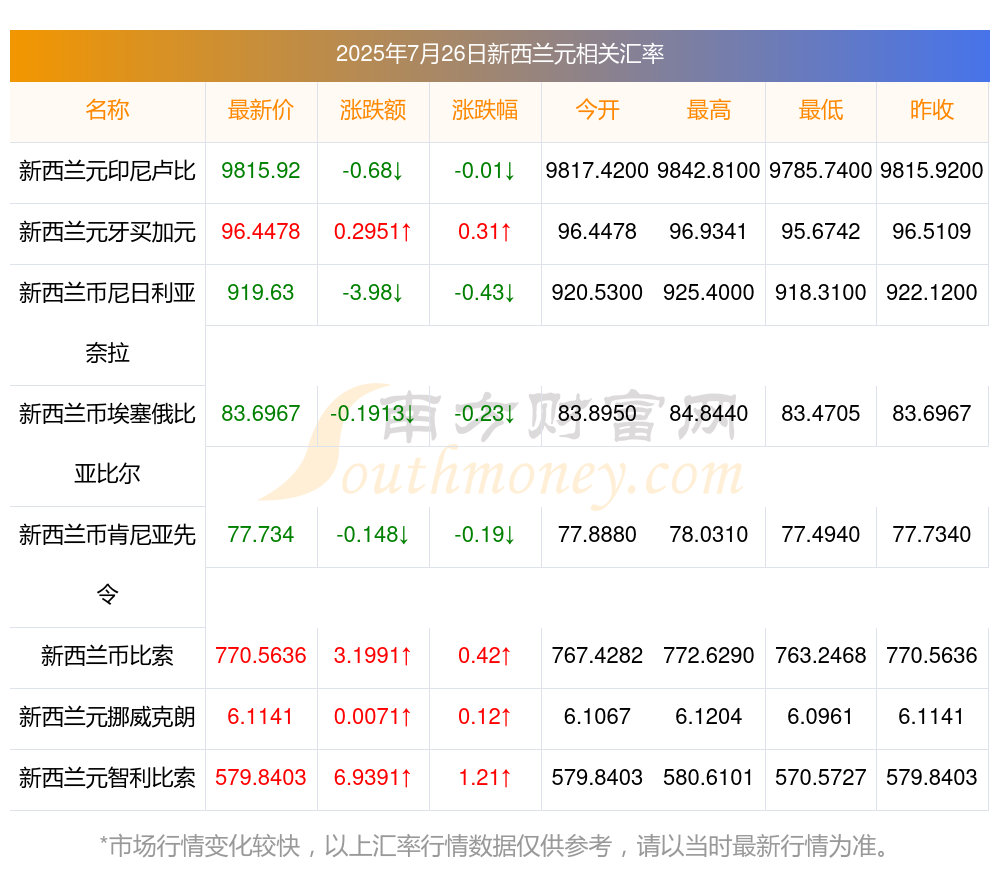
Task: Click the low value 95.6742
Action: (x=821, y=232)
